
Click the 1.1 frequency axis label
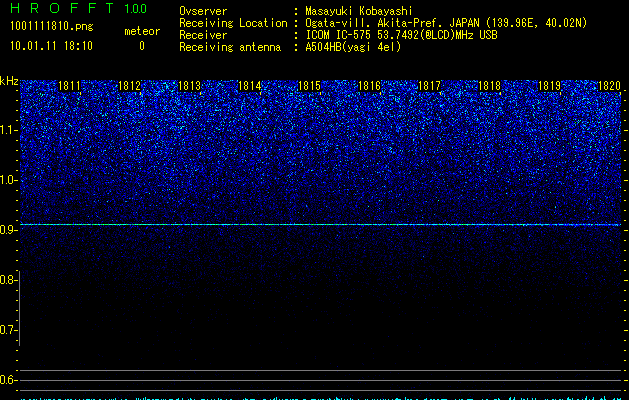click(8, 130)
